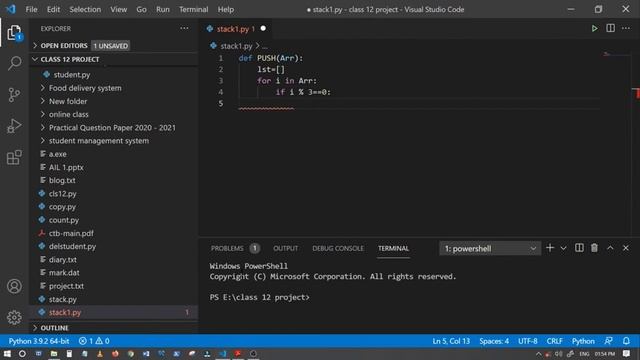The image size is (640, 360).
Task: Open the Search view in activity bar
Action: (x=14, y=63)
